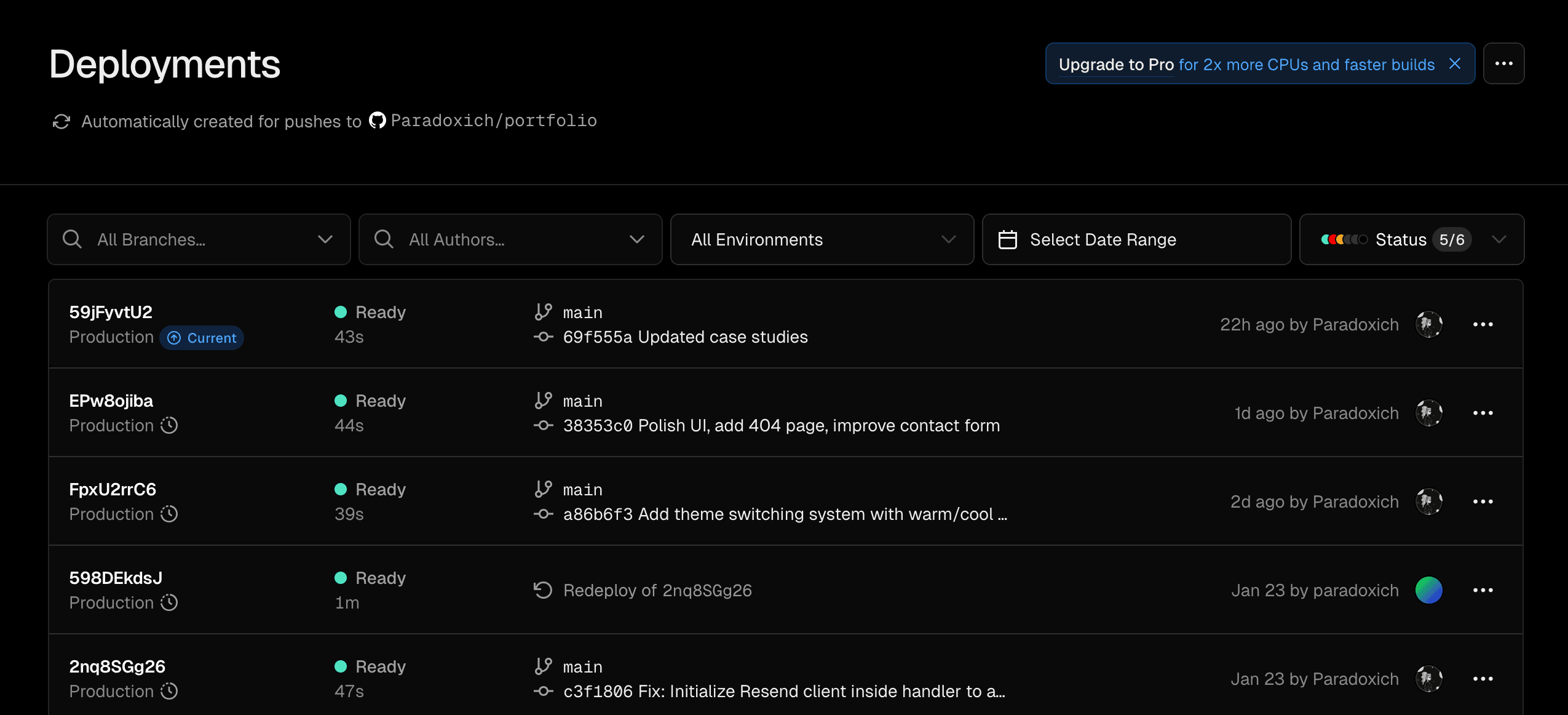Screen dimensions: 1568x715
Task: Open the Status 5/6 filter dropdown
Action: [1411, 239]
